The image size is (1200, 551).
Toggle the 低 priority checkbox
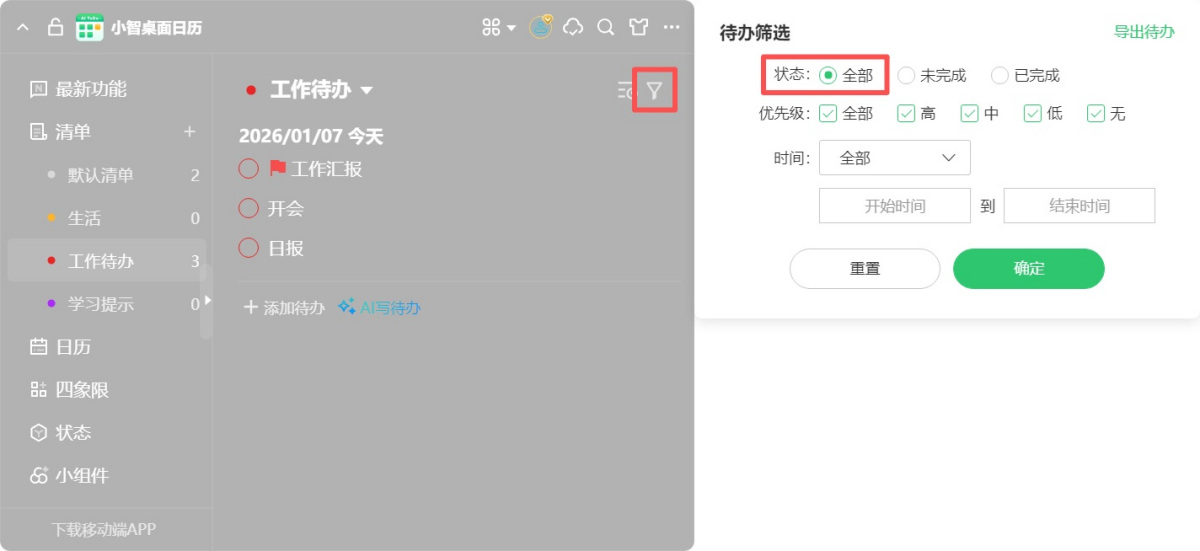(x=1032, y=114)
